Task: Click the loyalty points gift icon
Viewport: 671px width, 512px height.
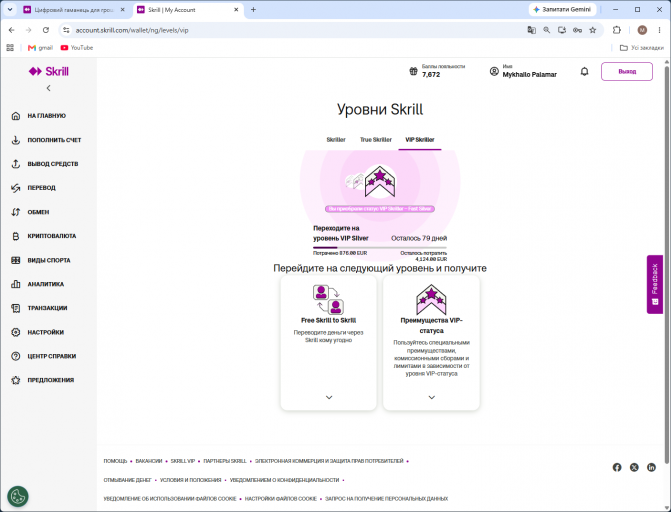Action: pyautogui.click(x=413, y=71)
